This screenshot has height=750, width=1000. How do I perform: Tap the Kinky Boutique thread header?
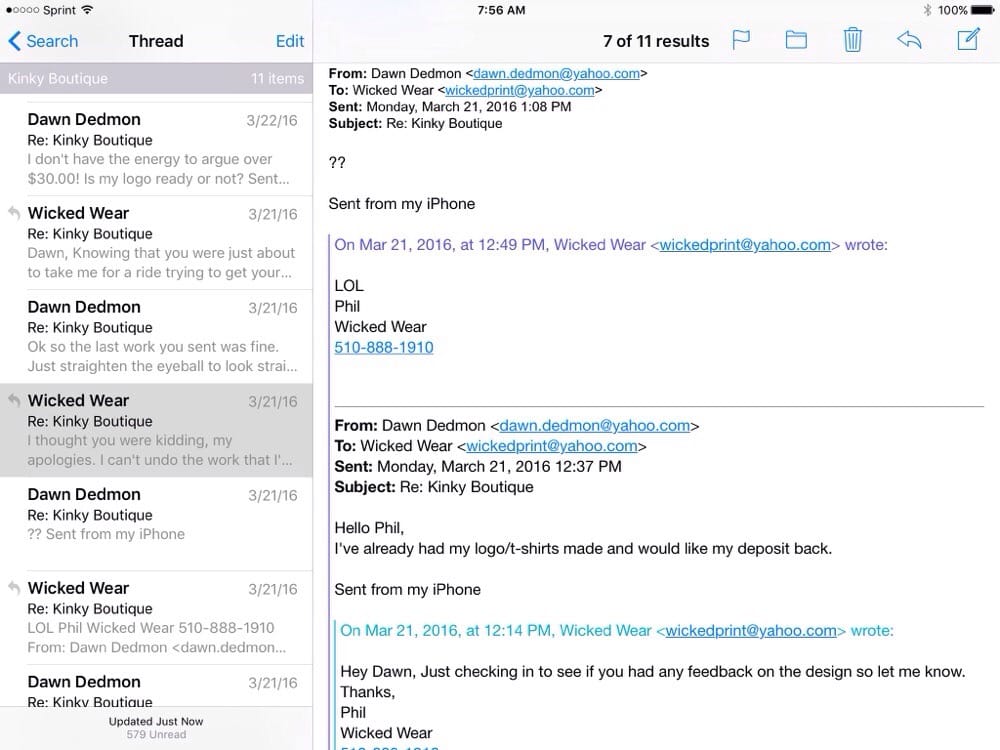tap(156, 78)
